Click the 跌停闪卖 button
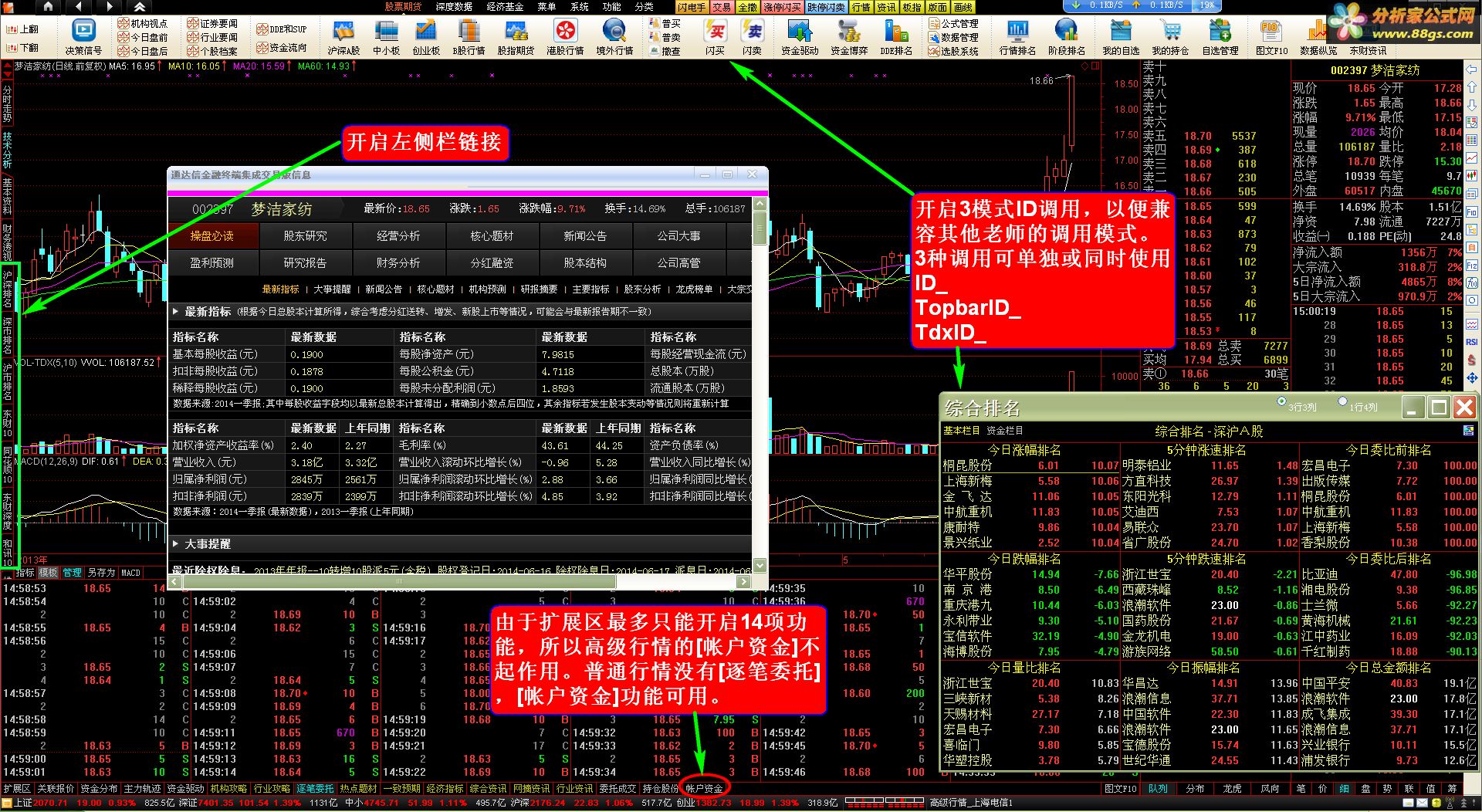This screenshot has height=812, width=1482. pos(826,7)
